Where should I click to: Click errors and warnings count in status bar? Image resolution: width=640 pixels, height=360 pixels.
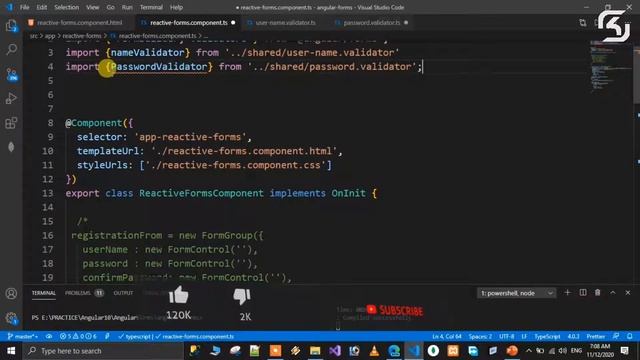point(78,336)
